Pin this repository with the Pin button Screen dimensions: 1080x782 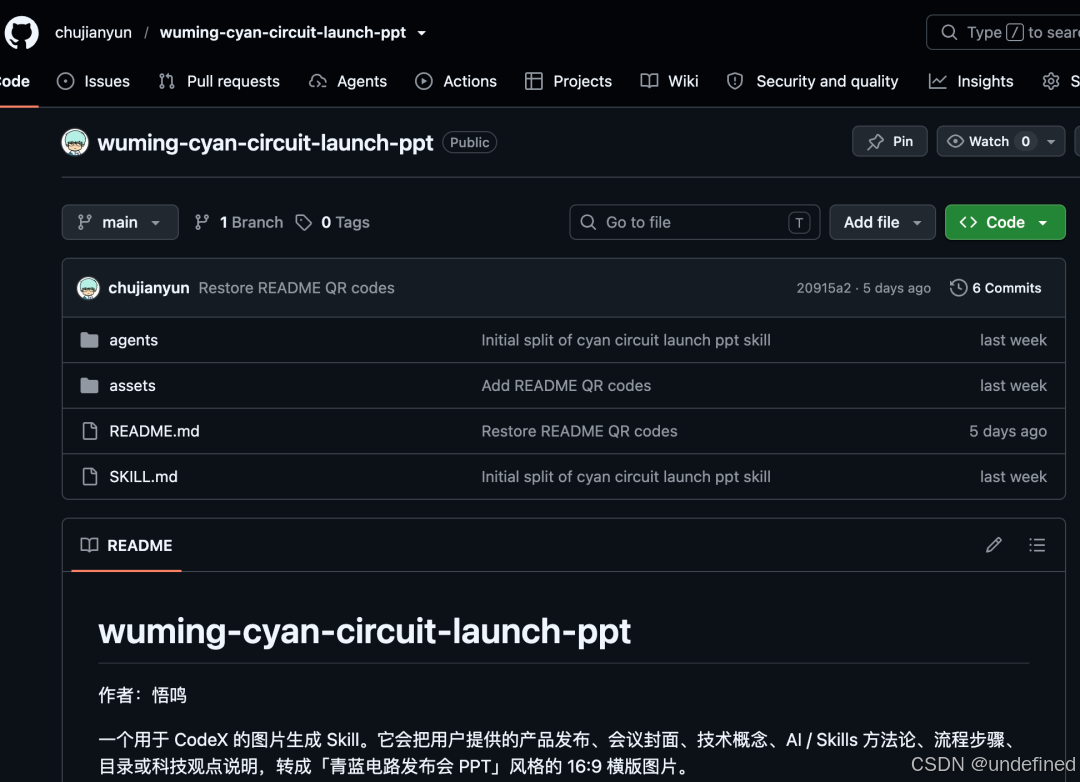[x=890, y=141]
